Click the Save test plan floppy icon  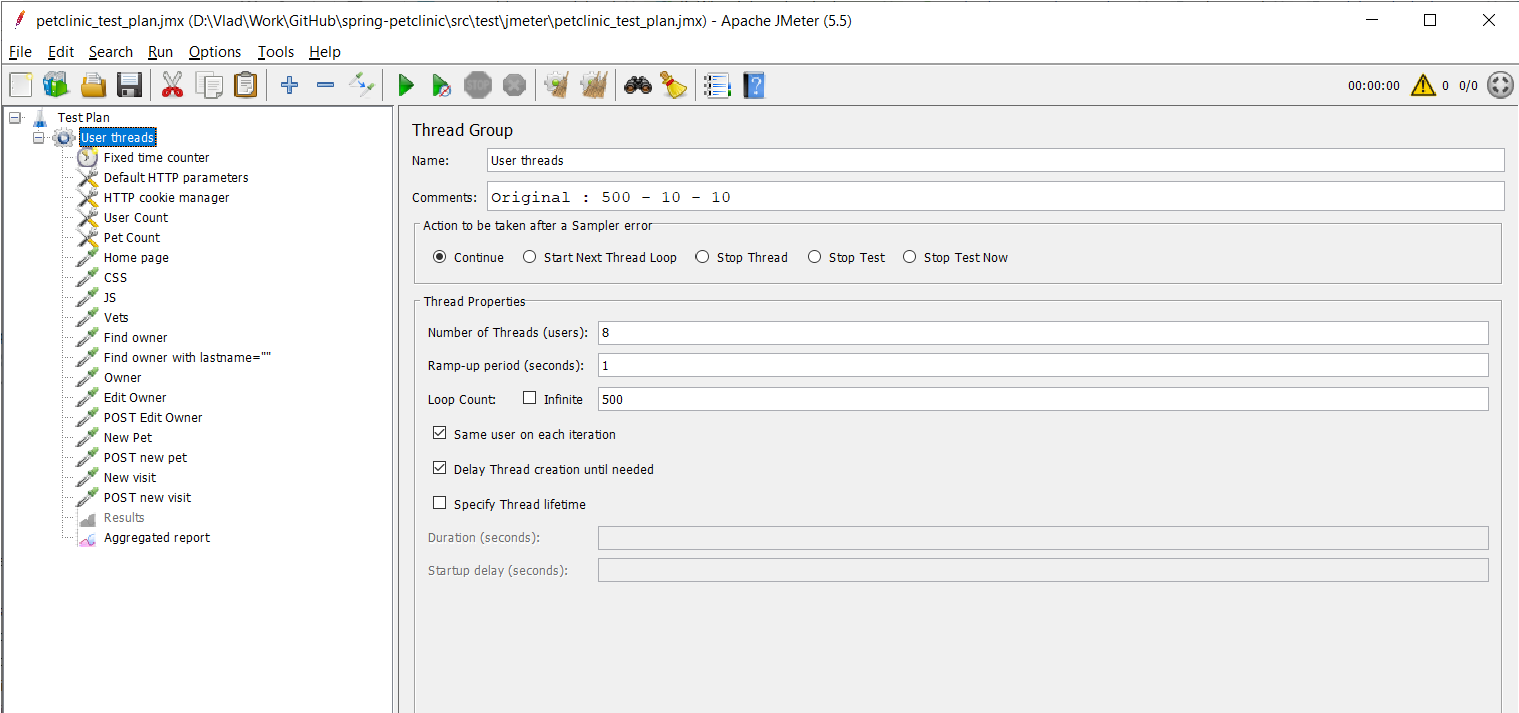[129, 86]
